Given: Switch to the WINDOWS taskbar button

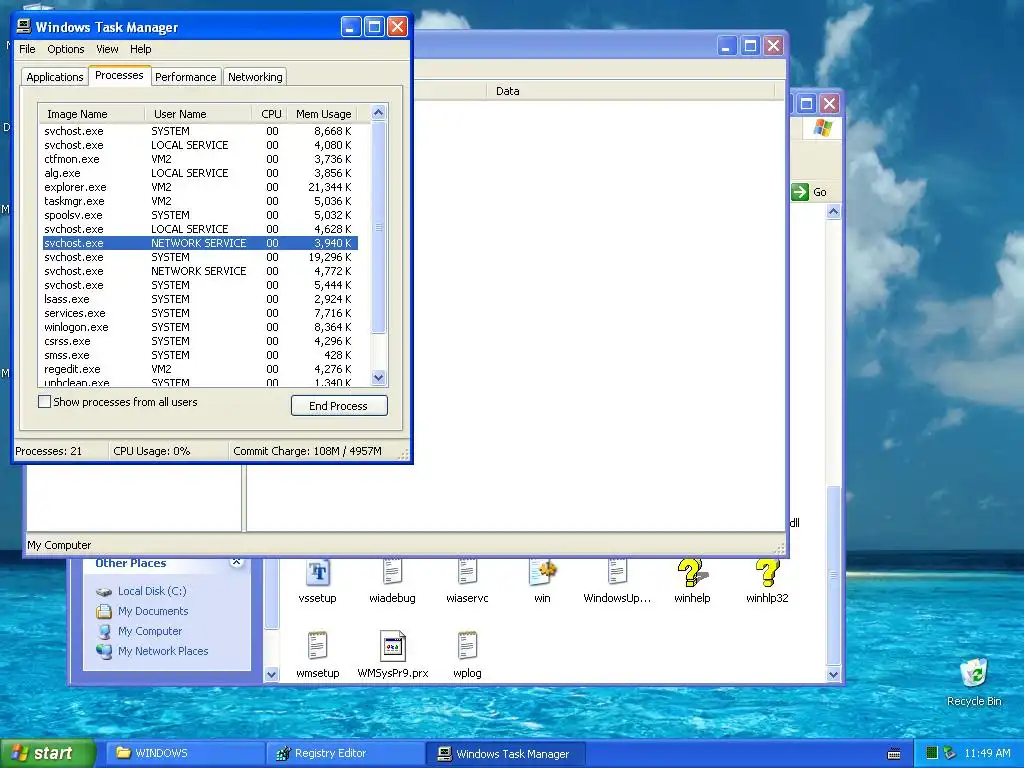Looking at the screenshot, I should click(185, 753).
